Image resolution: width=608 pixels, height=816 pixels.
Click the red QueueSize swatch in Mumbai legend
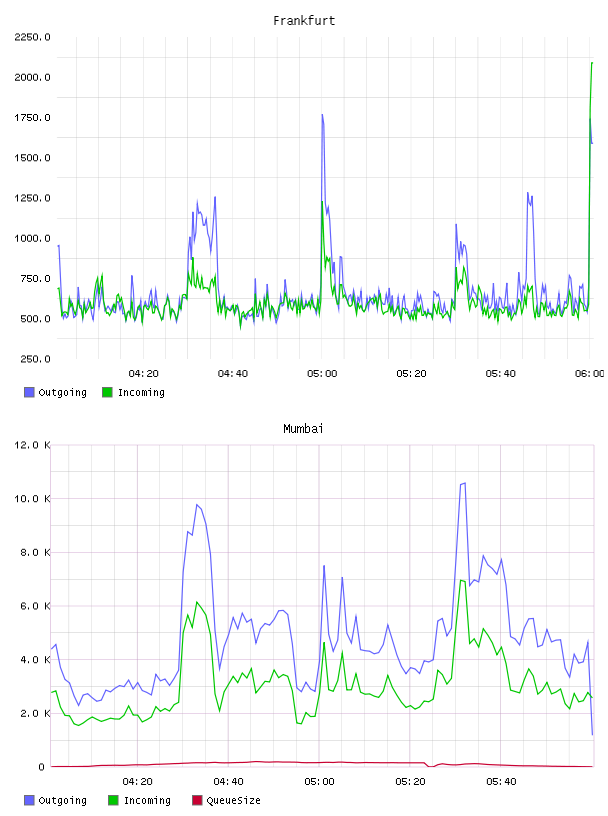197,800
